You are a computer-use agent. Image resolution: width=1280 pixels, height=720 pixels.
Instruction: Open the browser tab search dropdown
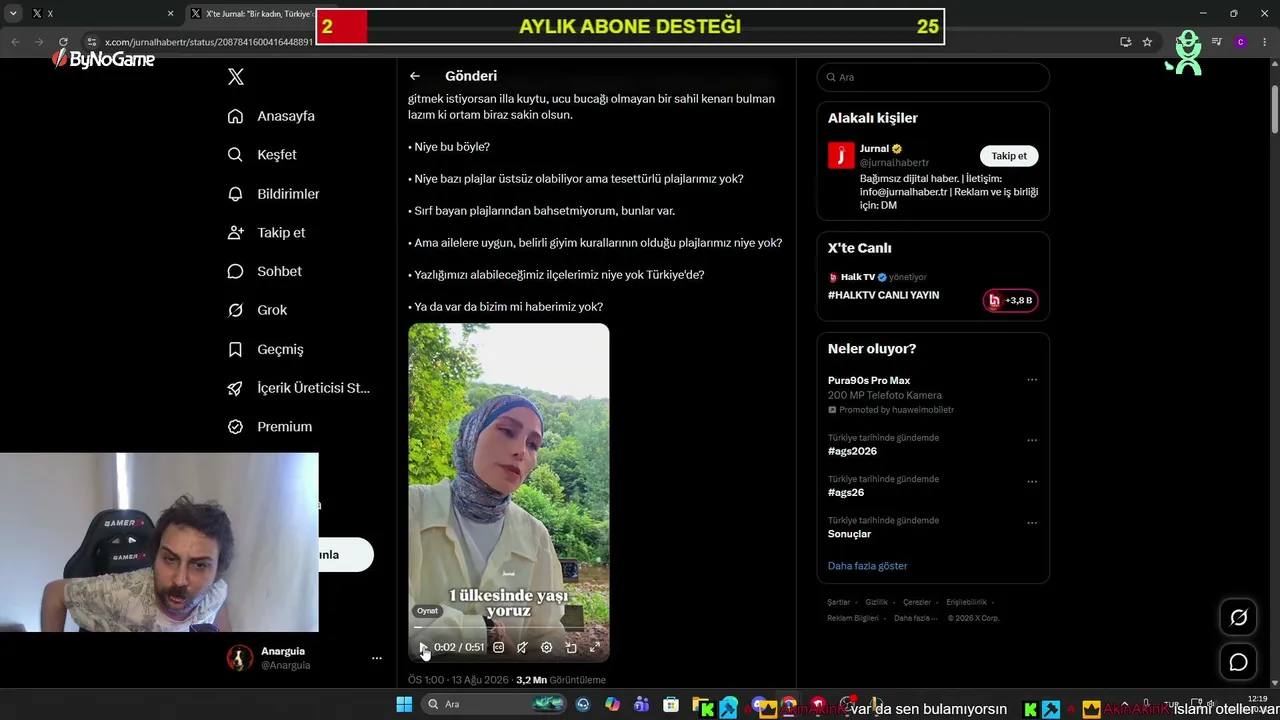12,14
